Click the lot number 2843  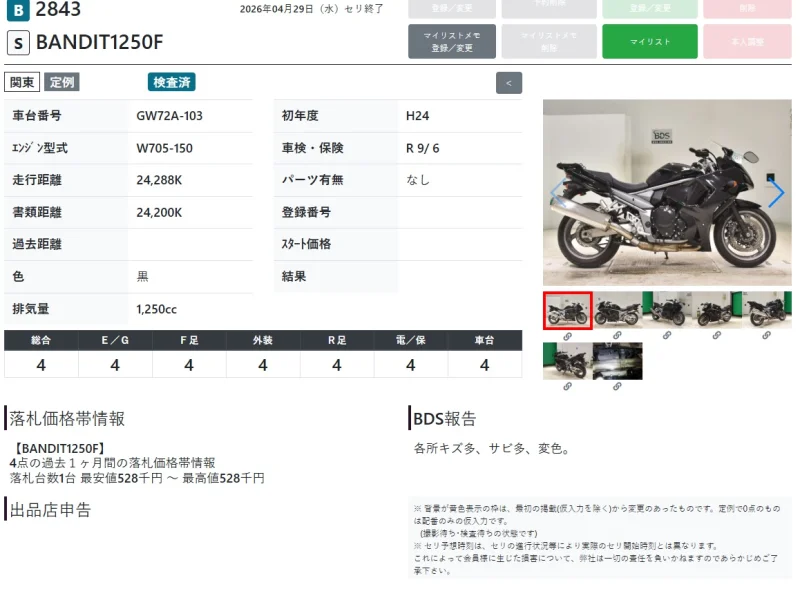pos(58,9)
